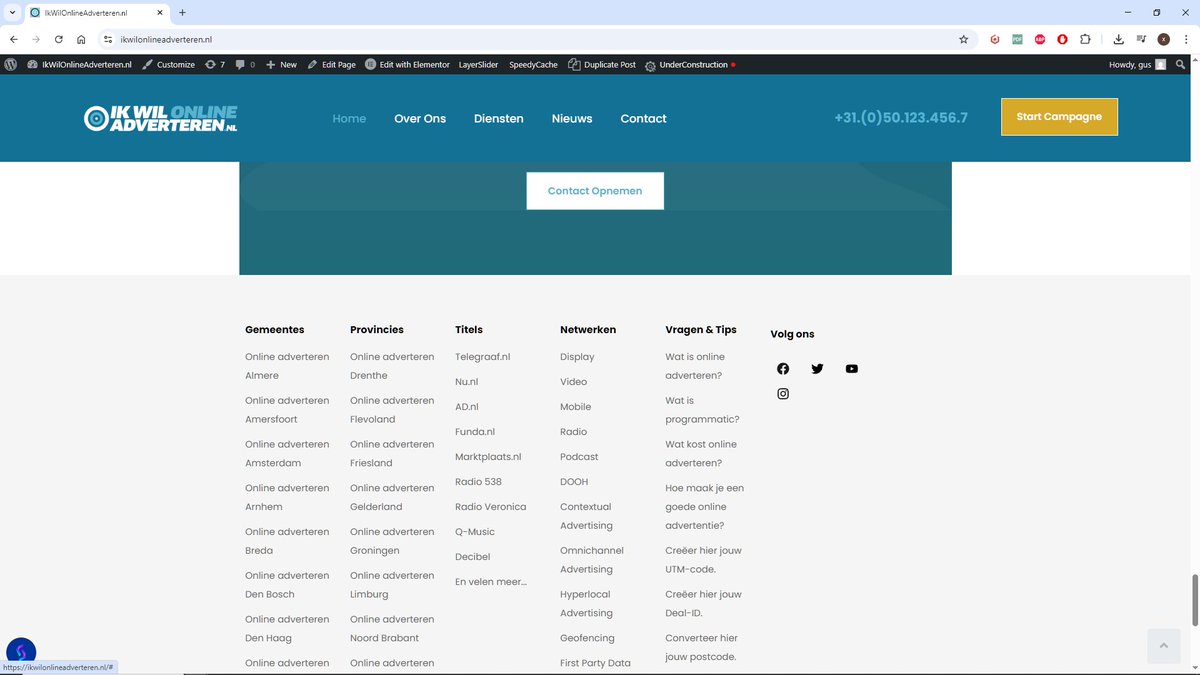The height and width of the screenshot is (675, 1200).
Task: Open the Adblock Plus extension icon
Action: (1040, 39)
